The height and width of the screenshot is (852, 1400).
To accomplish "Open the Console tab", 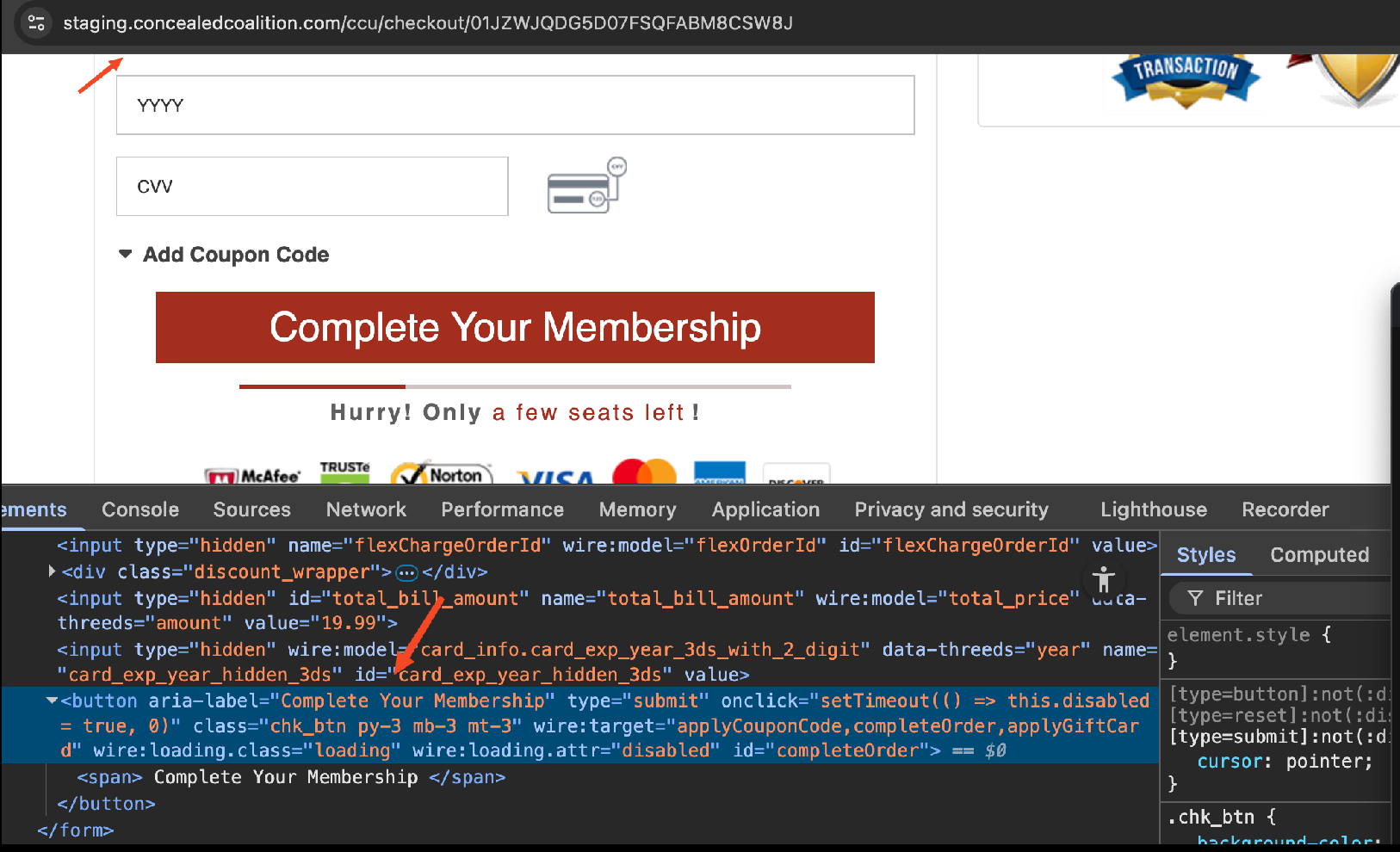I will [x=140, y=509].
